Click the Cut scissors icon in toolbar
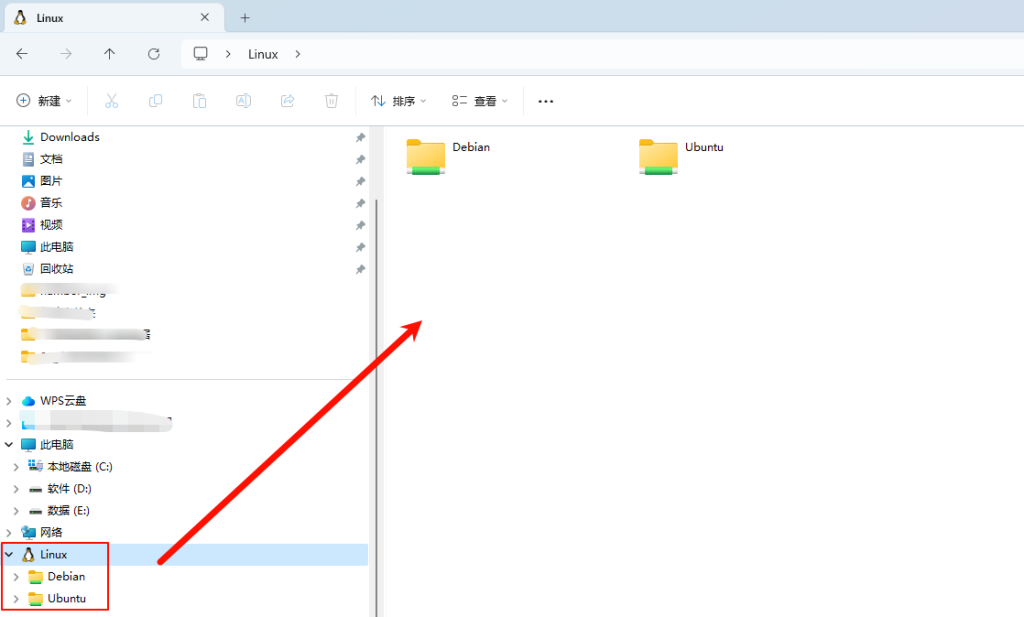Screen dimensions: 1024x617 tap(111, 101)
